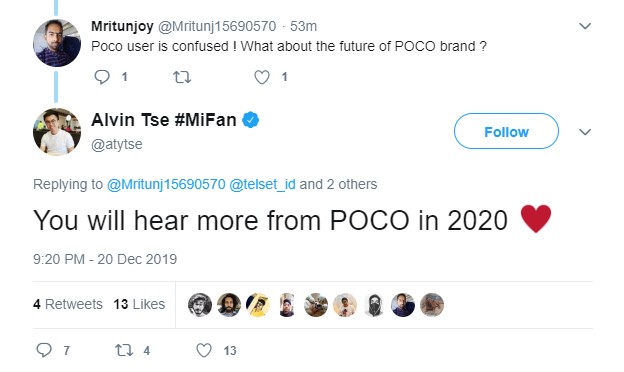
Task: Open @telset_id mention link
Action: click(262, 184)
